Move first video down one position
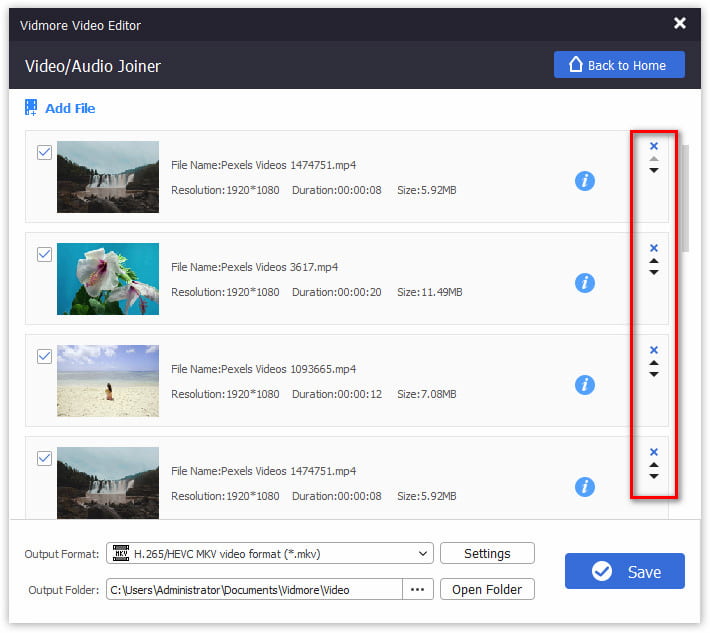 [654, 170]
